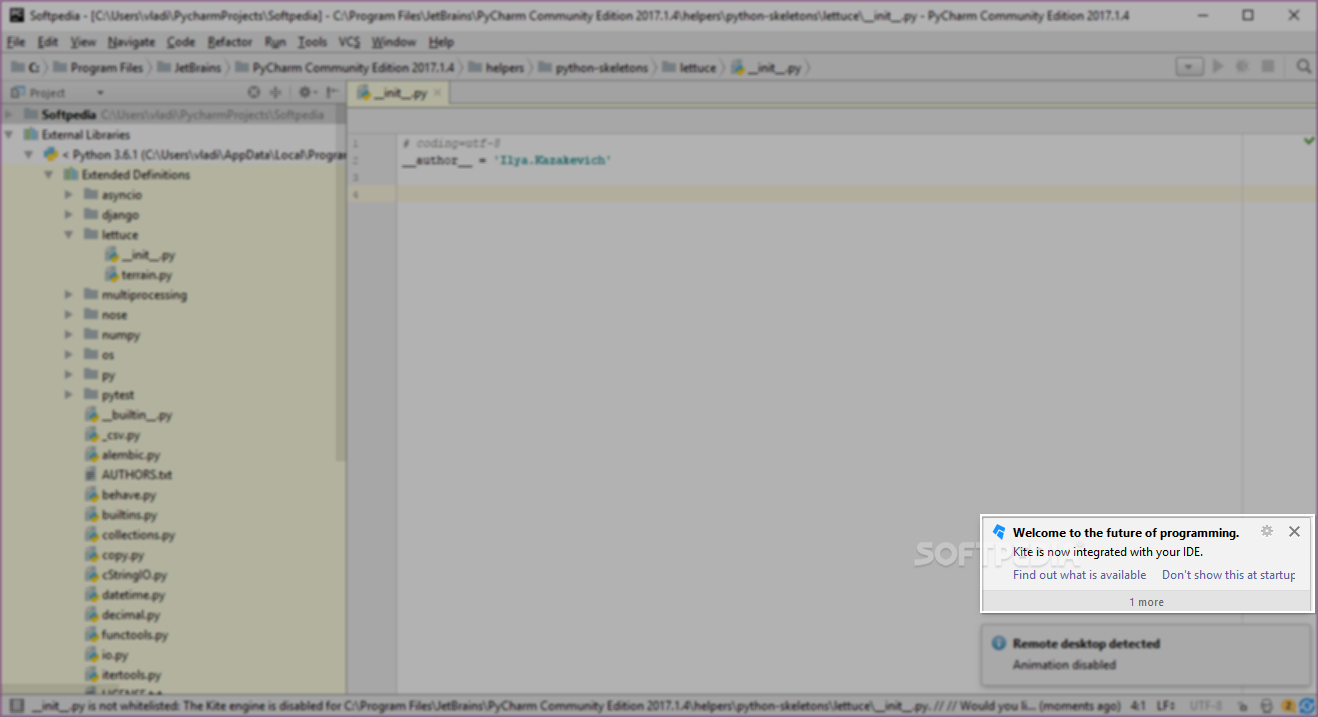Image resolution: width=1318 pixels, height=717 pixels.
Task: Collapse the Python 3.6.1 interpreter node
Action: click(29, 155)
